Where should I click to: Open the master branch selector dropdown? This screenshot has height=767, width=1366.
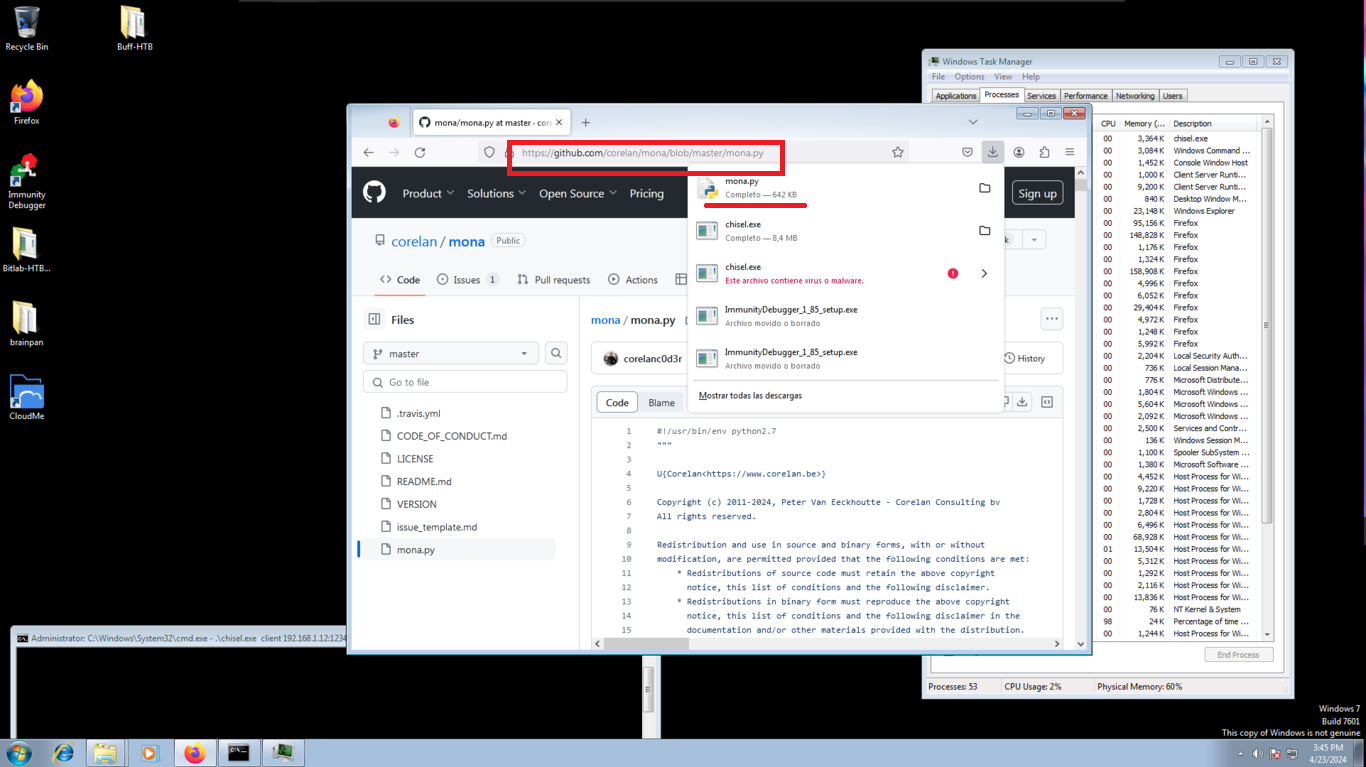tap(451, 353)
